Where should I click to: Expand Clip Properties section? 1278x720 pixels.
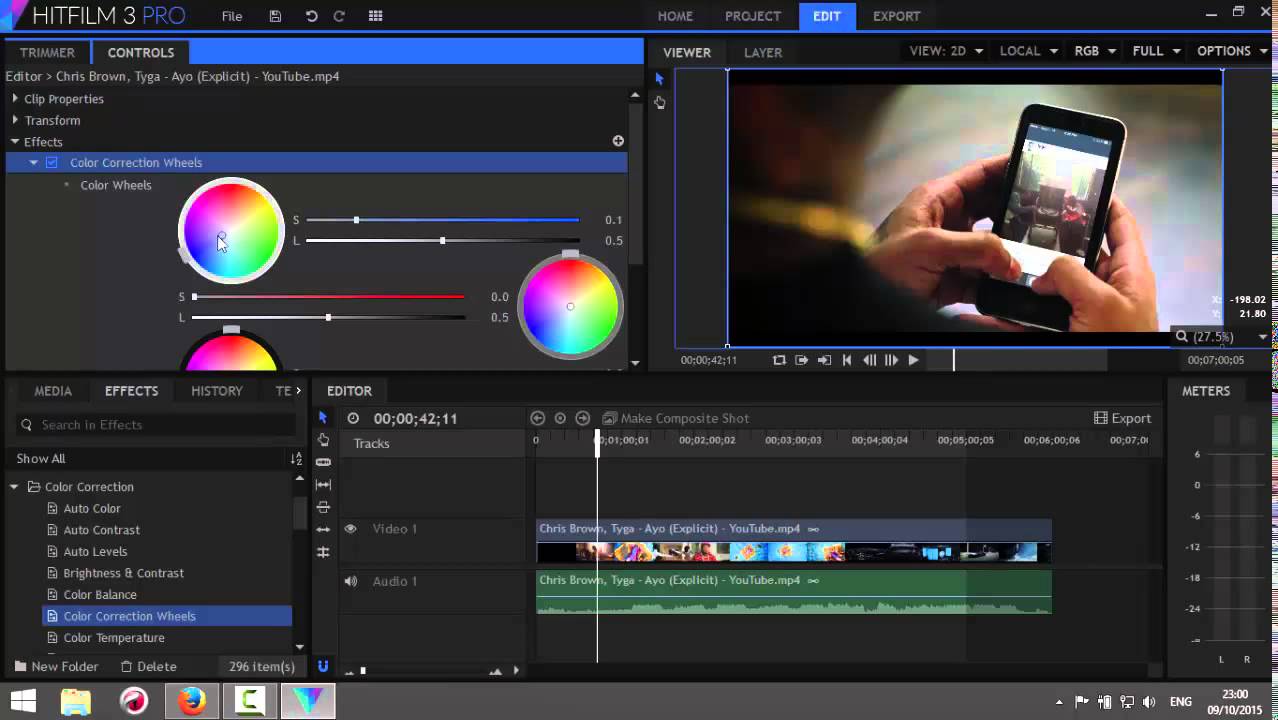[x=15, y=98]
